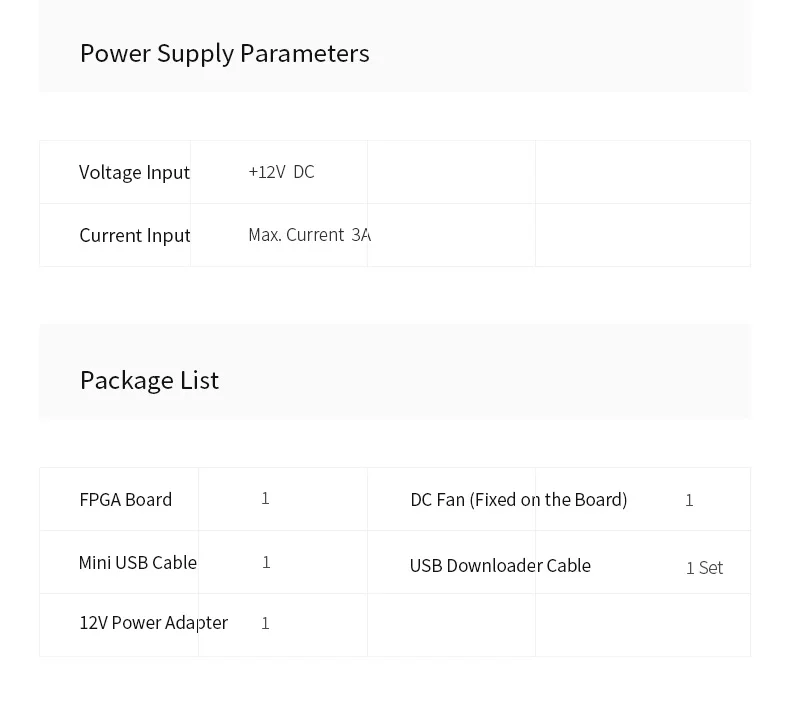The image size is (790, 707).
Task: Click the empty cell beside the 12V Power Adapter quantity
Action: pyautogui.click(x=451, y=625)
